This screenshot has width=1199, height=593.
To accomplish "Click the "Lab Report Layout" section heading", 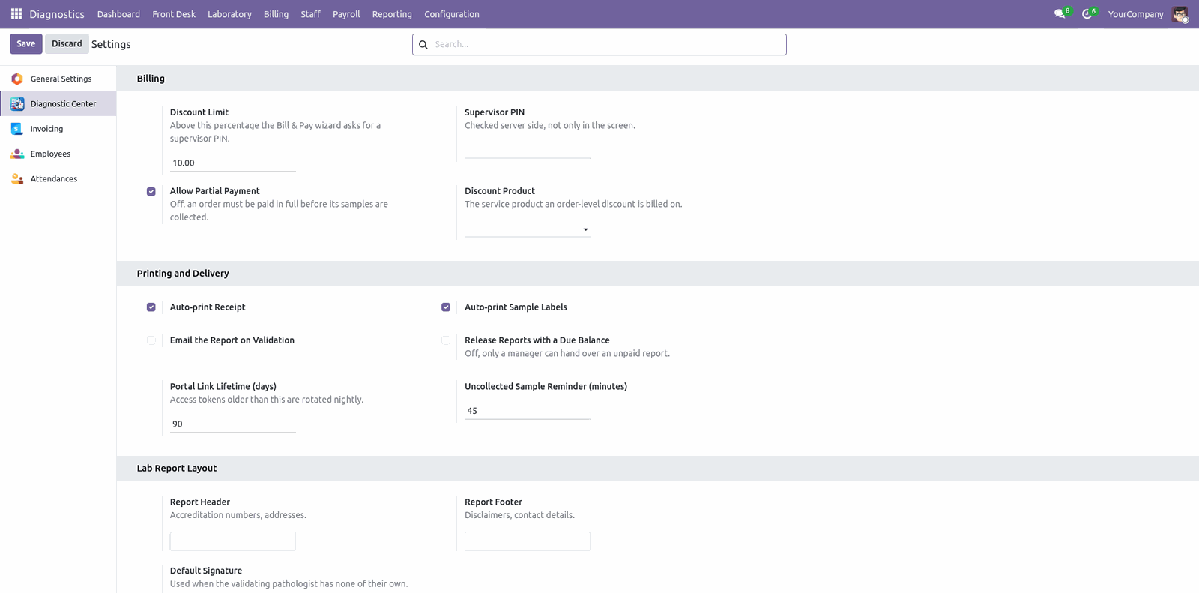I will (x=177, y=468).
